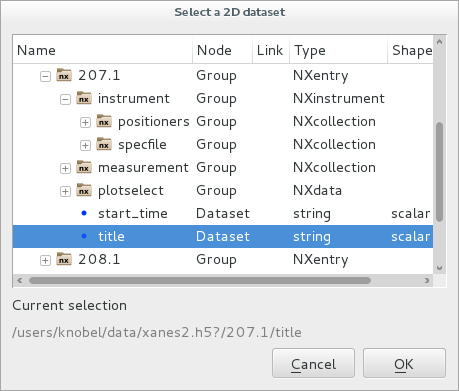Click the measurement nx folder icon
Screen dimensions: 459x391
[x=84, y=167]
